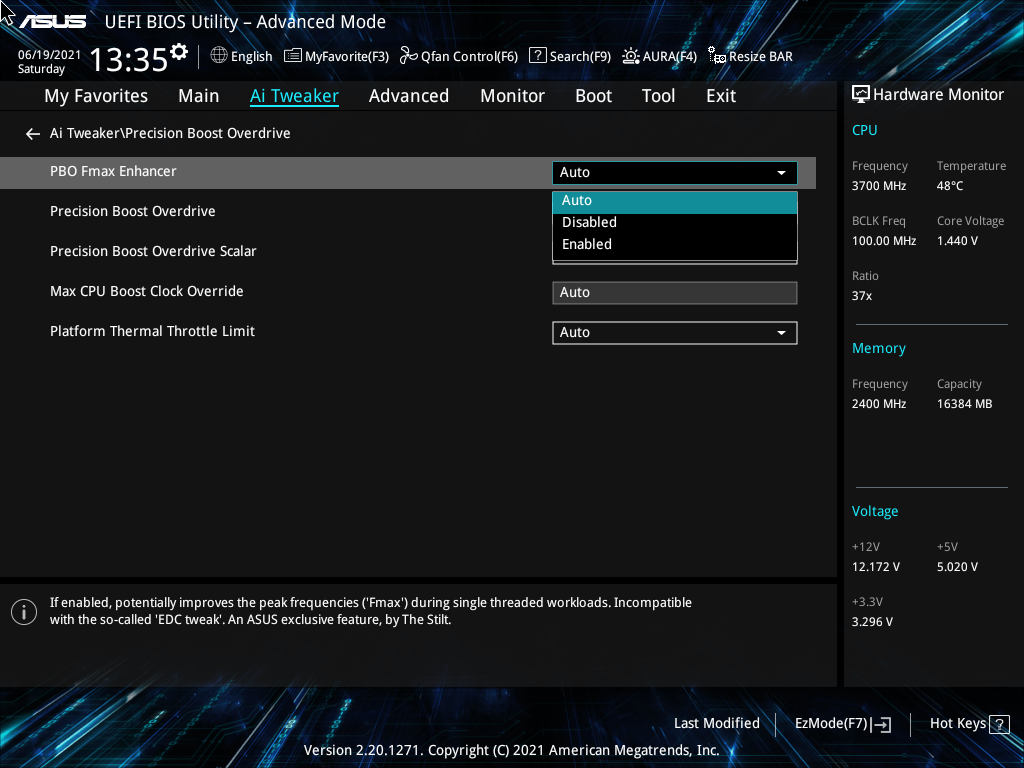Open the Qfan Control utility
This screenshot has width=1024, height=768.
click(x=458, y=56)
